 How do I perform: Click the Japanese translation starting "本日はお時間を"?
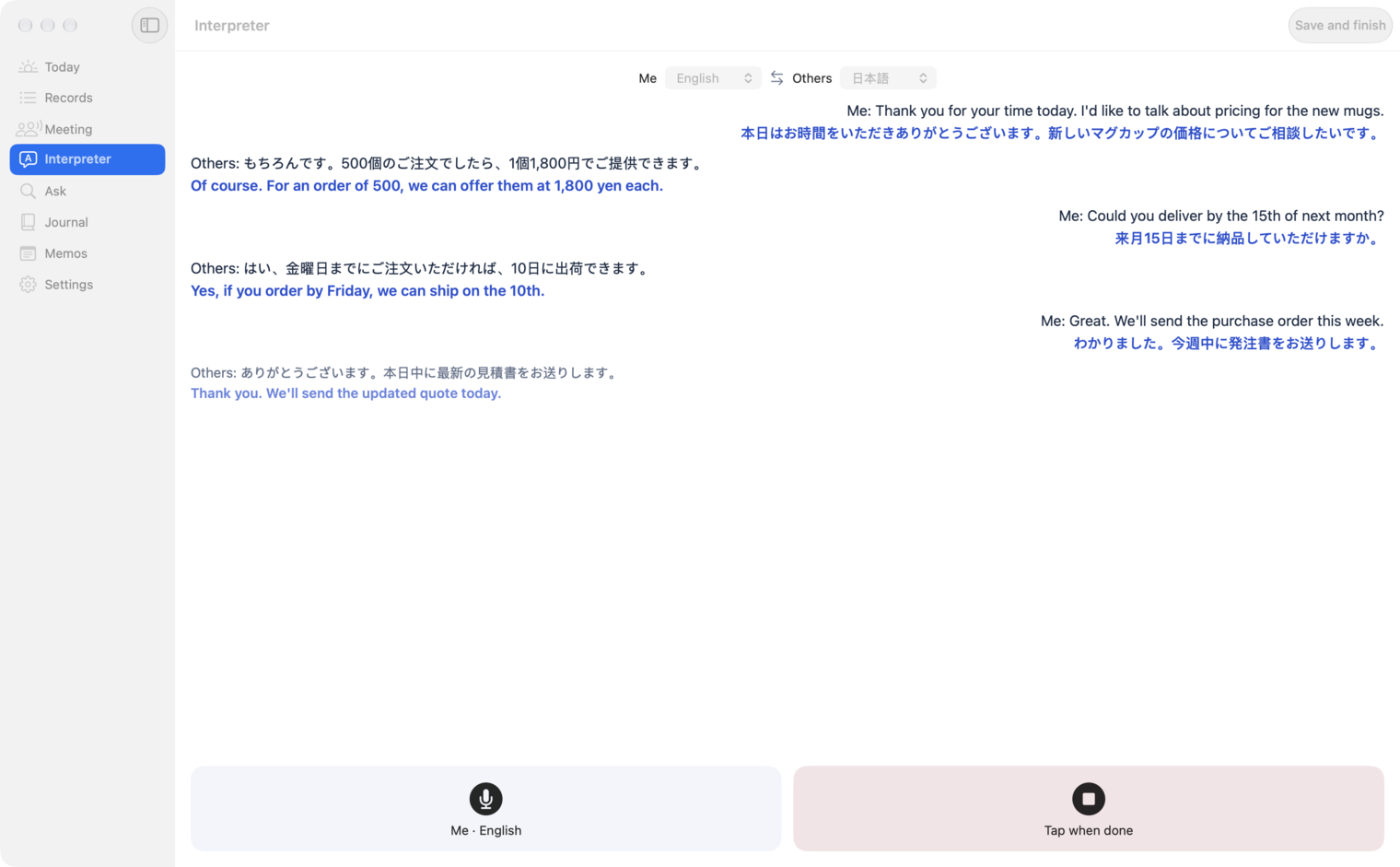[x=1062, y=133]
